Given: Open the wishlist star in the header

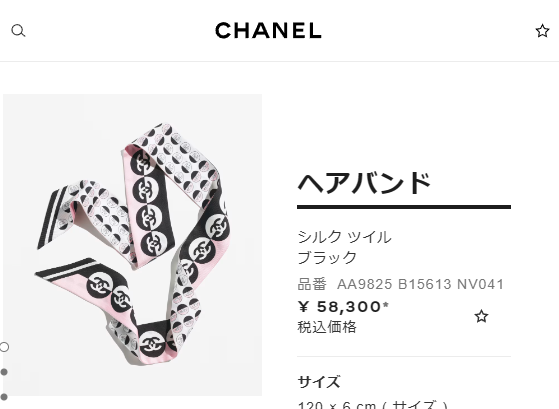Looking at the screenshot, I should [542, 31].
